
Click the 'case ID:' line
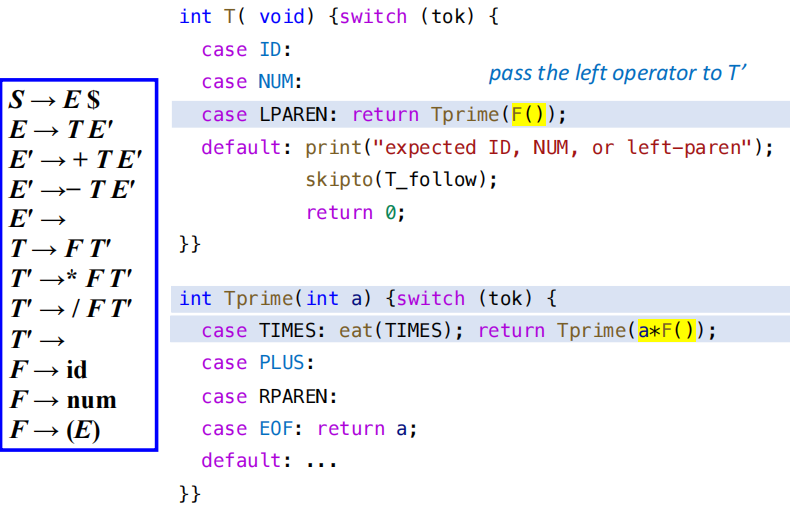pos(245,49)
